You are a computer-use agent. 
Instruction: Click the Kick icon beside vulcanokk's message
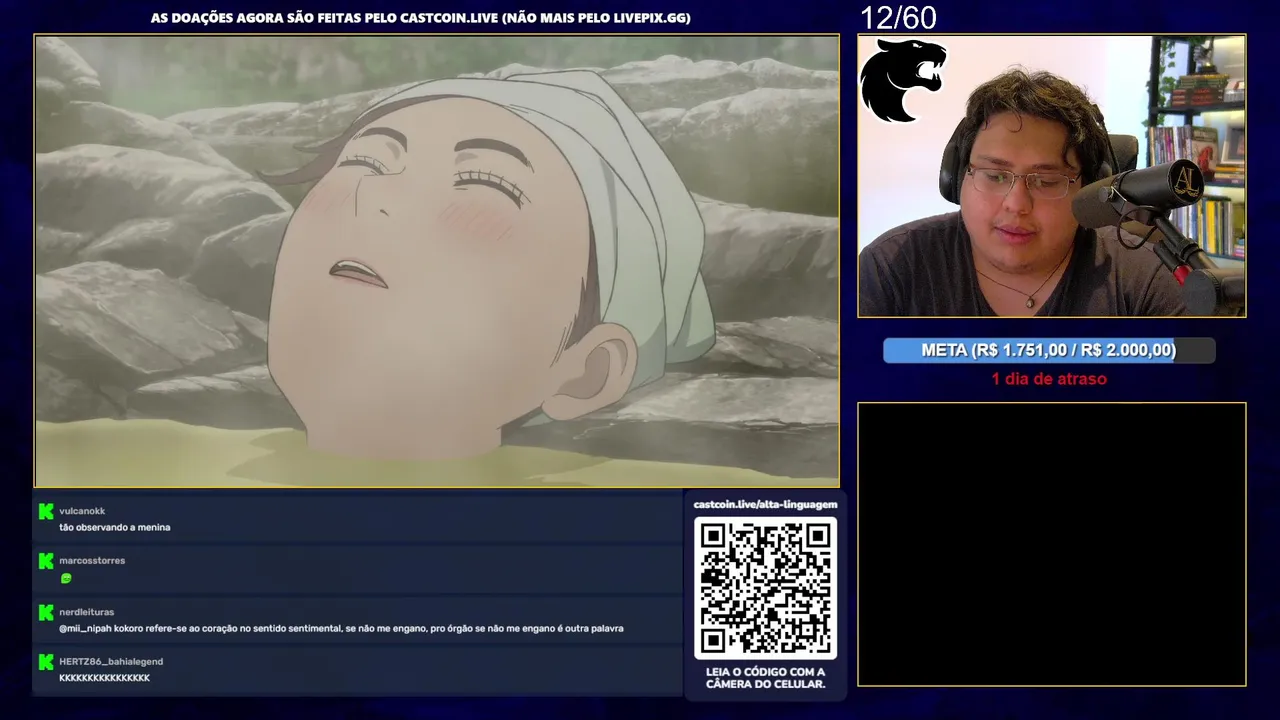coord(45,511)
